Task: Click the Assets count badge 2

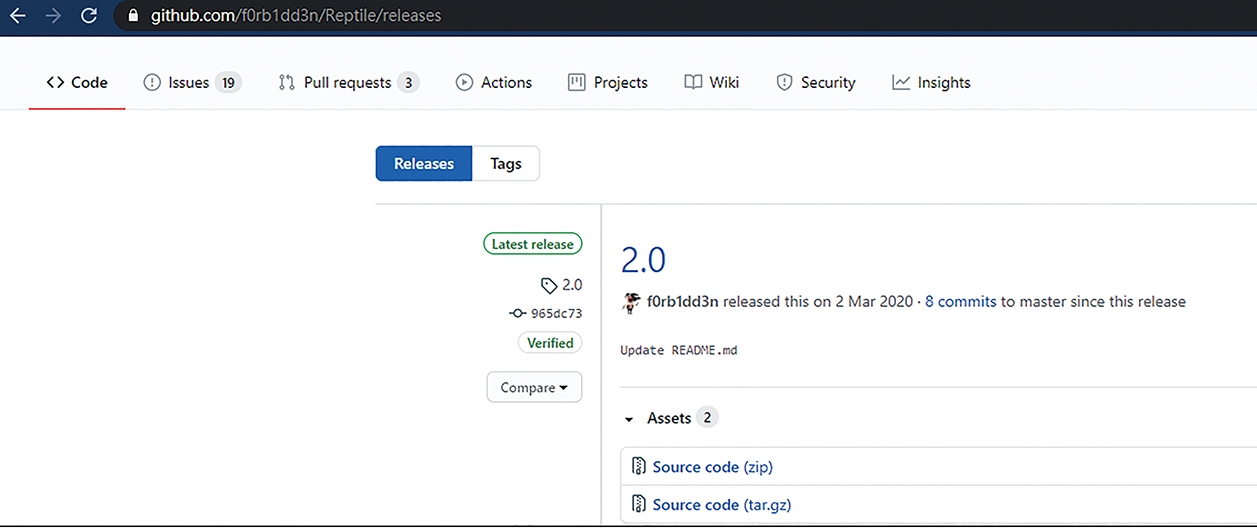Action: (707, 418)
